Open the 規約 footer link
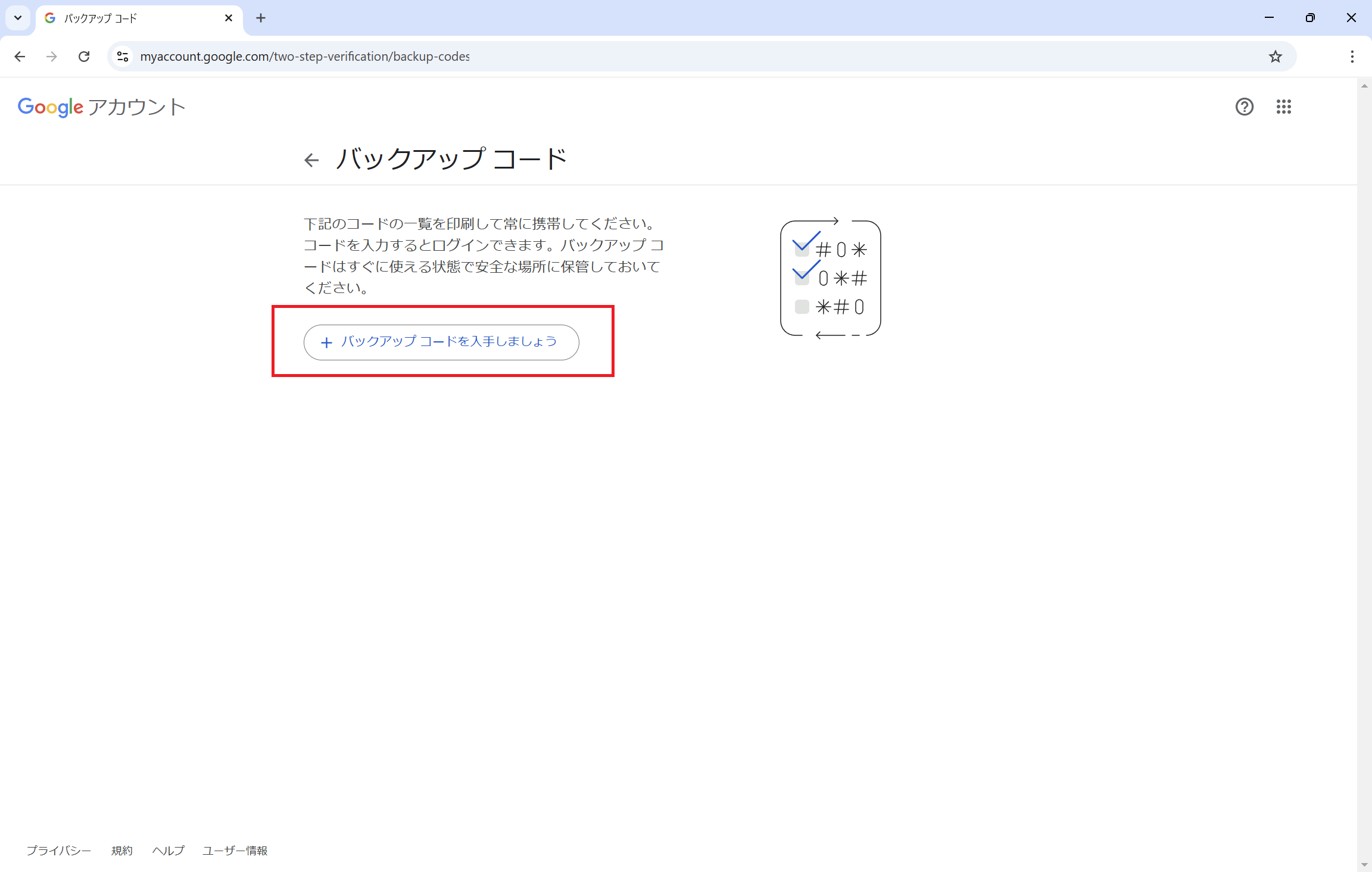The image size is (1372, 872). tap(121, 851)
